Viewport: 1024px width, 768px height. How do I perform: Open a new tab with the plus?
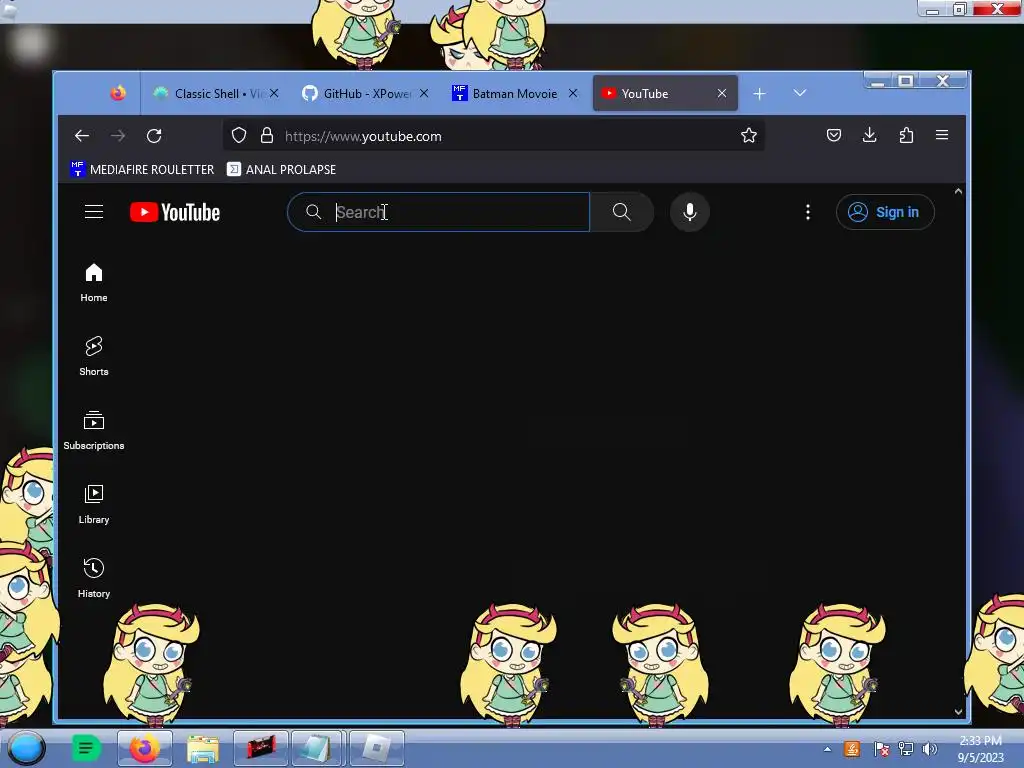(x=759, y=94)
